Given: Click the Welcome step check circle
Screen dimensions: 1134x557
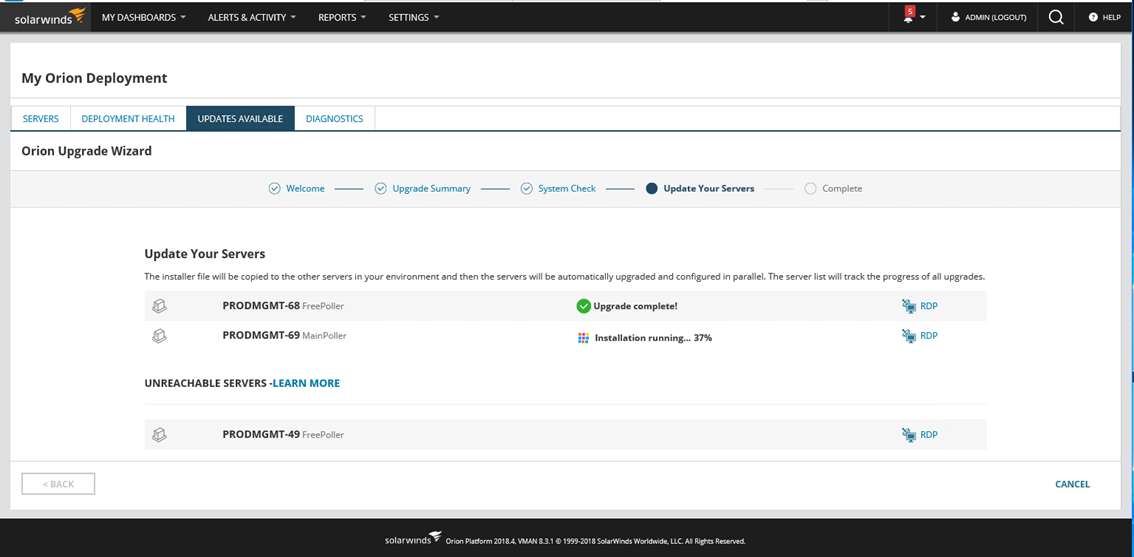Looking at the screenshot, I should [274, 188].
